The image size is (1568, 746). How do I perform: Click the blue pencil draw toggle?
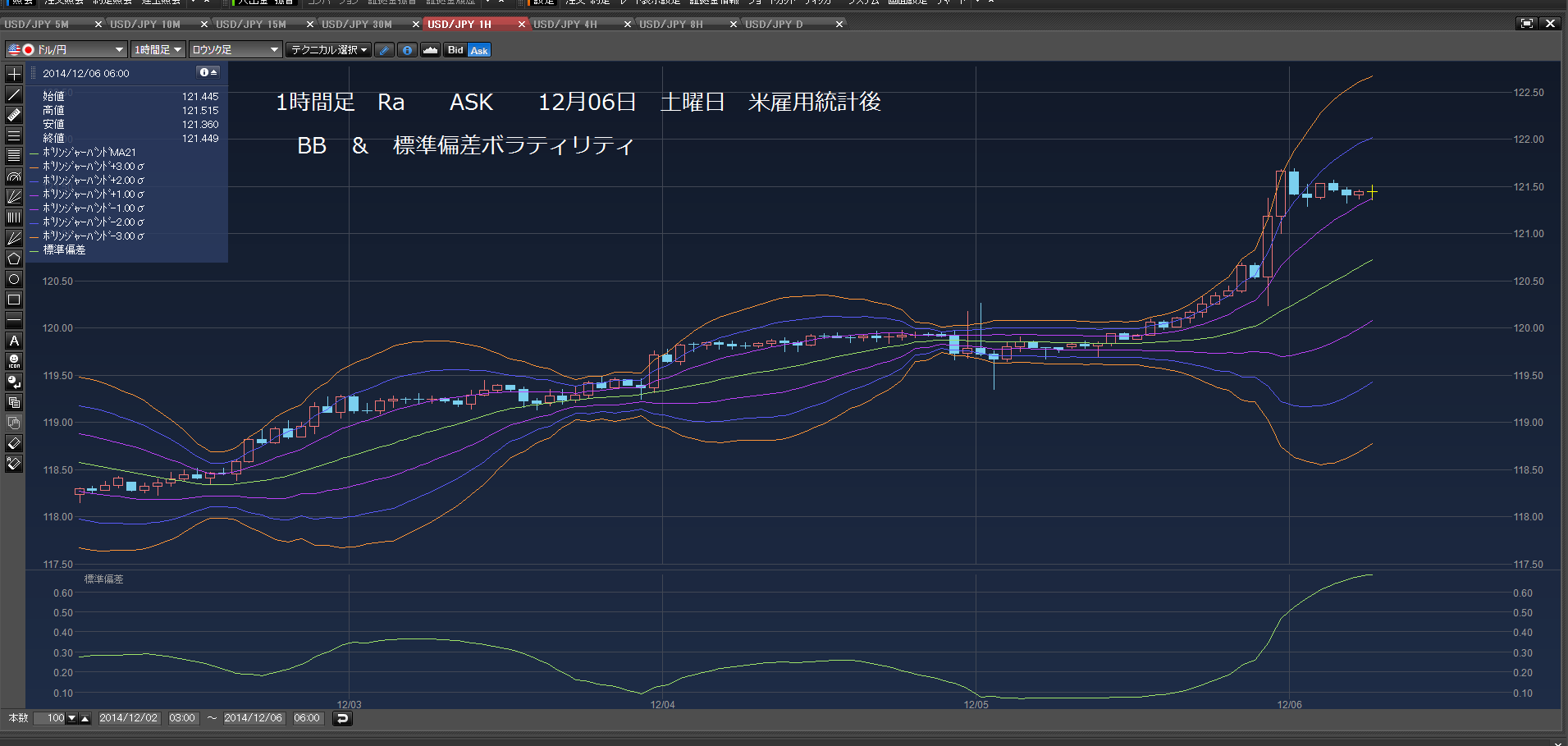click(384, 50)
